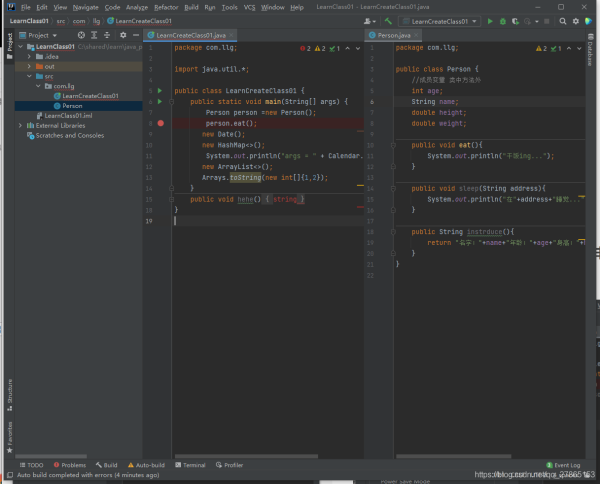Viewport: 600px width, 484px height.
Task: Open the Terminal tool window button
Action: click(x=190, y=465)
